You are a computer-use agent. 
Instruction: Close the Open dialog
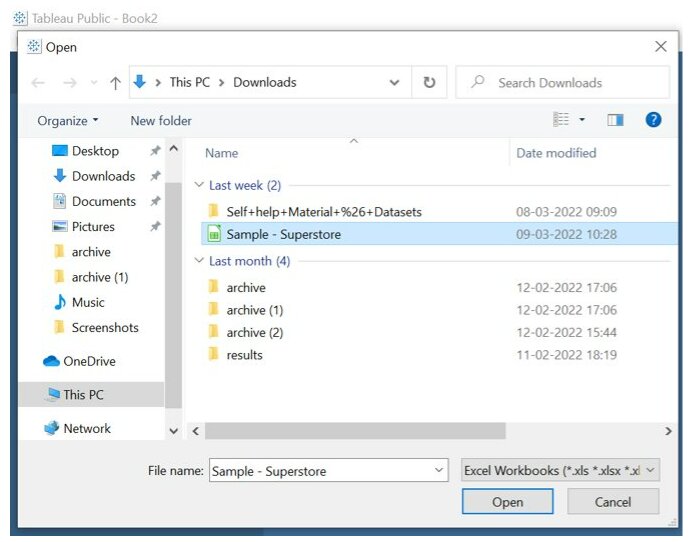pos(660,46)
